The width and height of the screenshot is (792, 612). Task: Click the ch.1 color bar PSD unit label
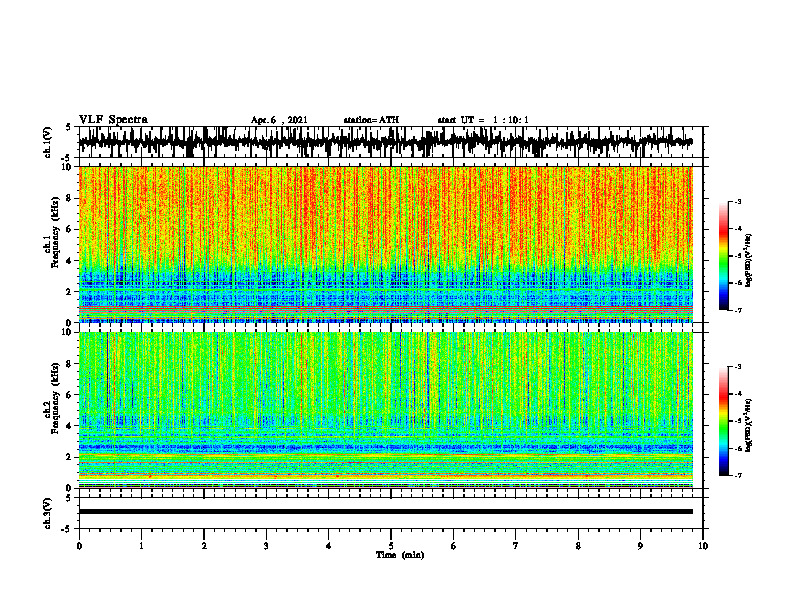[x=748, y=261]
